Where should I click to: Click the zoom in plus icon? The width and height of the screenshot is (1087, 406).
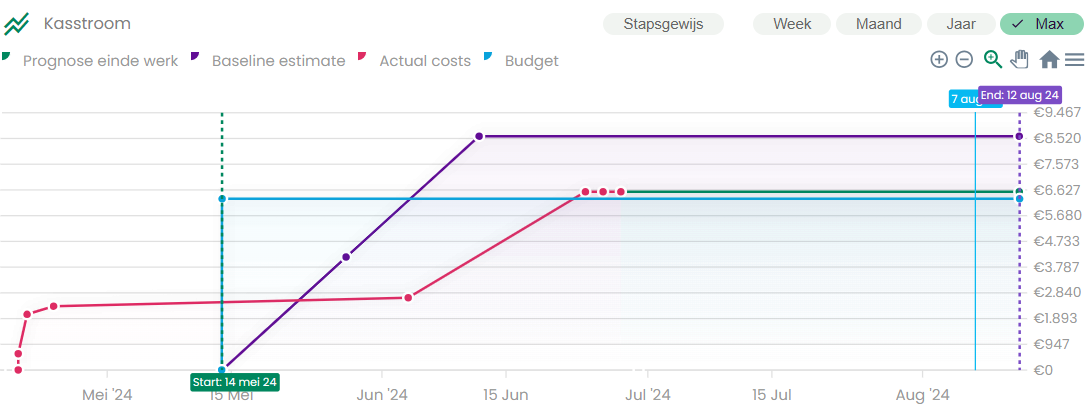[938, 60]
